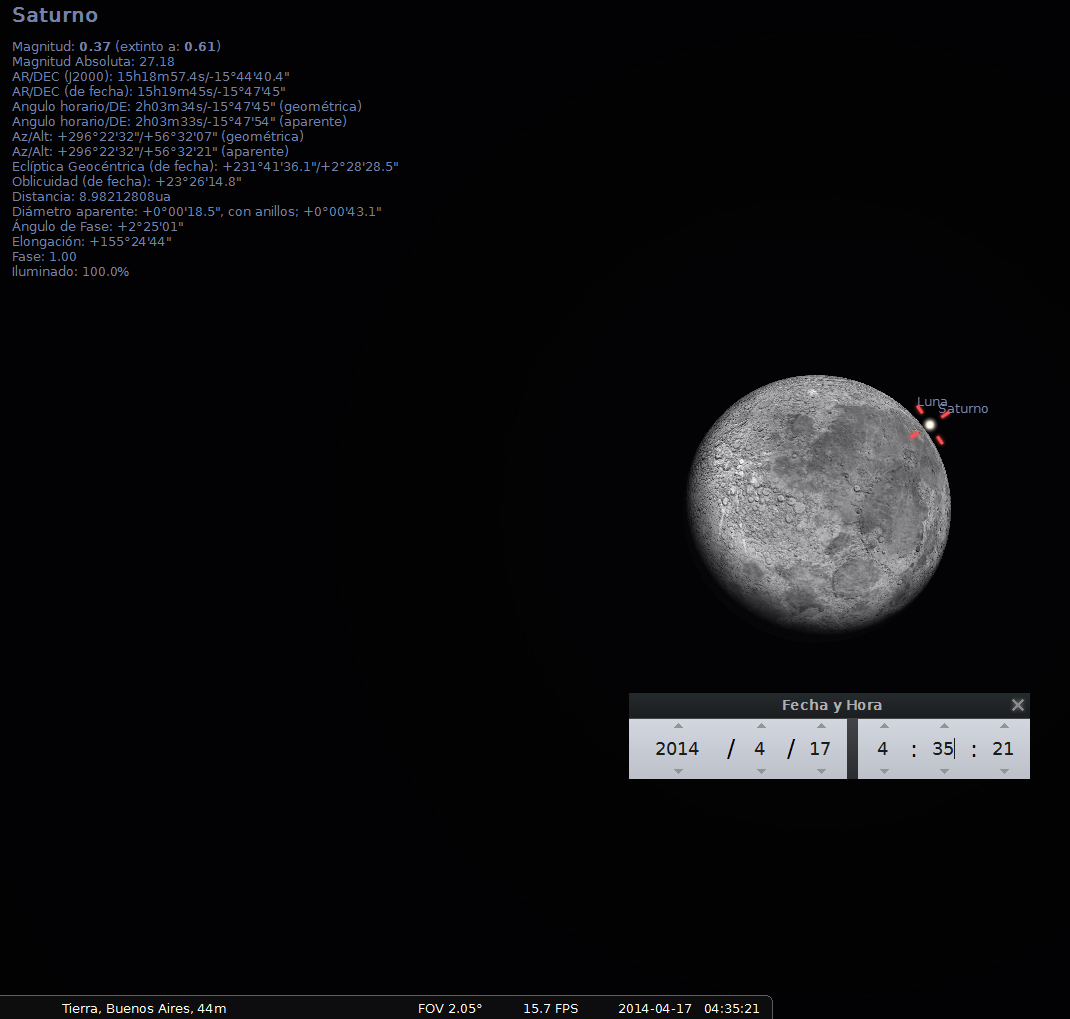Click the year field showing 2014

[x=677, y=749]
